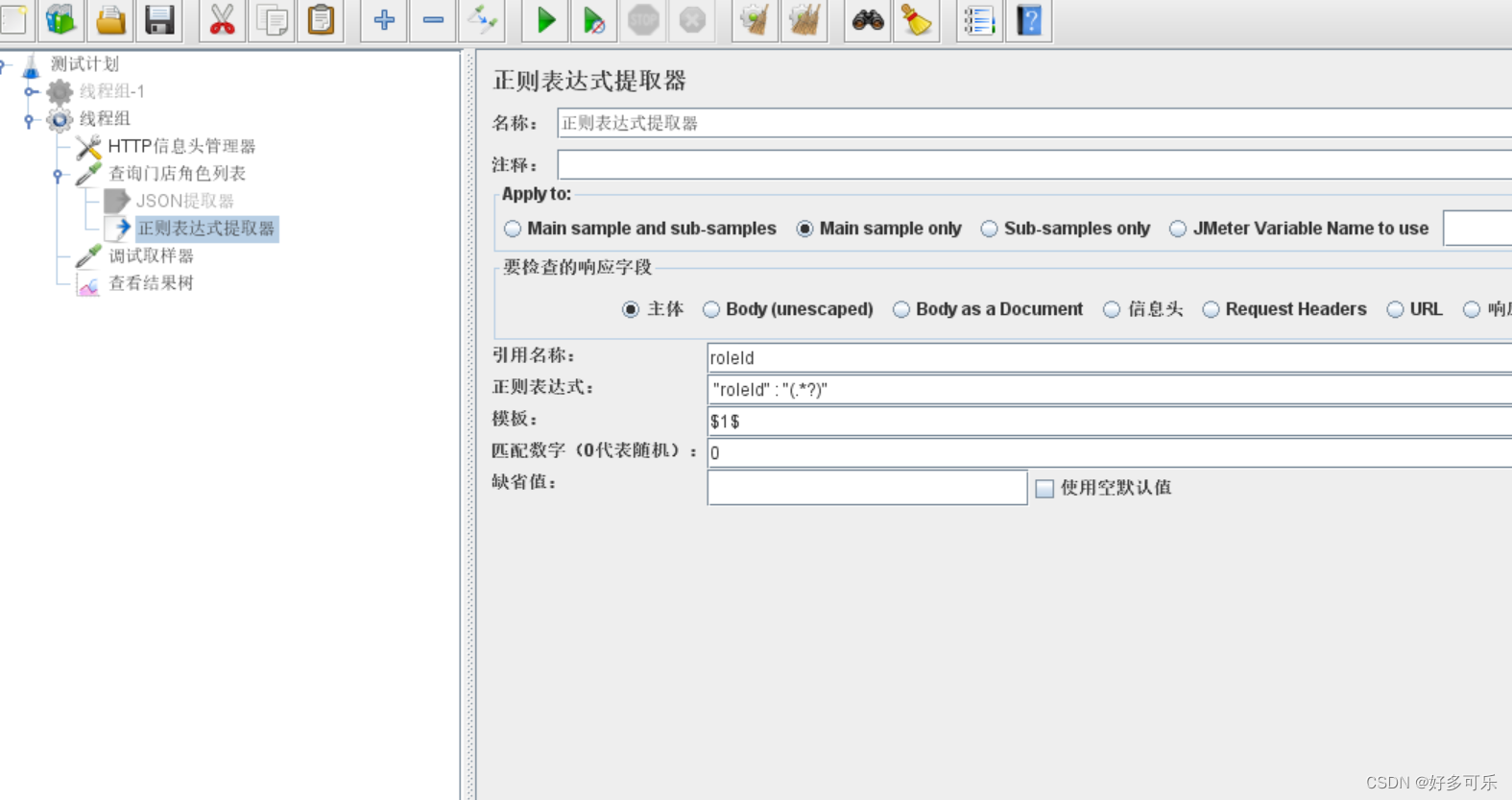Click the 正则表达式 regex input field
Image resolution: width=1512 pixels, height=800 pixels.
point(1109,389)
